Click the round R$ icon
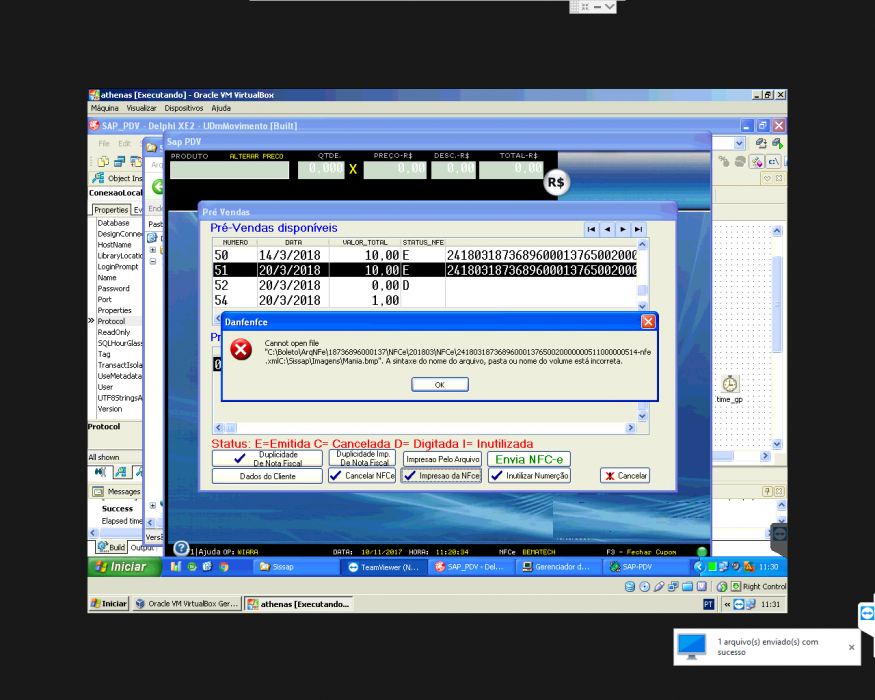Viewport: 875px width, 700px height. (556, 183)
